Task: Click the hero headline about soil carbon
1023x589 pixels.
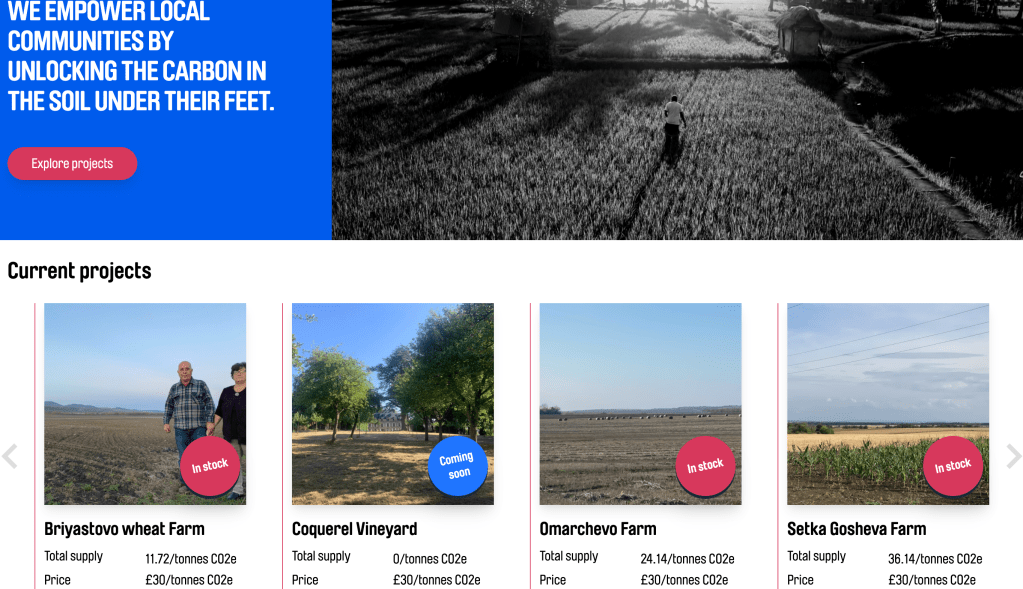Action: (x=141, y=57)
